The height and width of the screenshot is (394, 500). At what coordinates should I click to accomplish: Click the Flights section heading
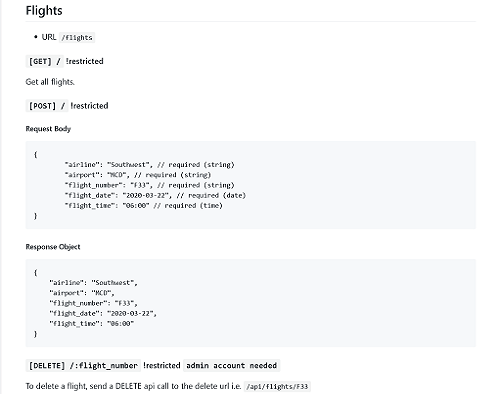point(44,11)
